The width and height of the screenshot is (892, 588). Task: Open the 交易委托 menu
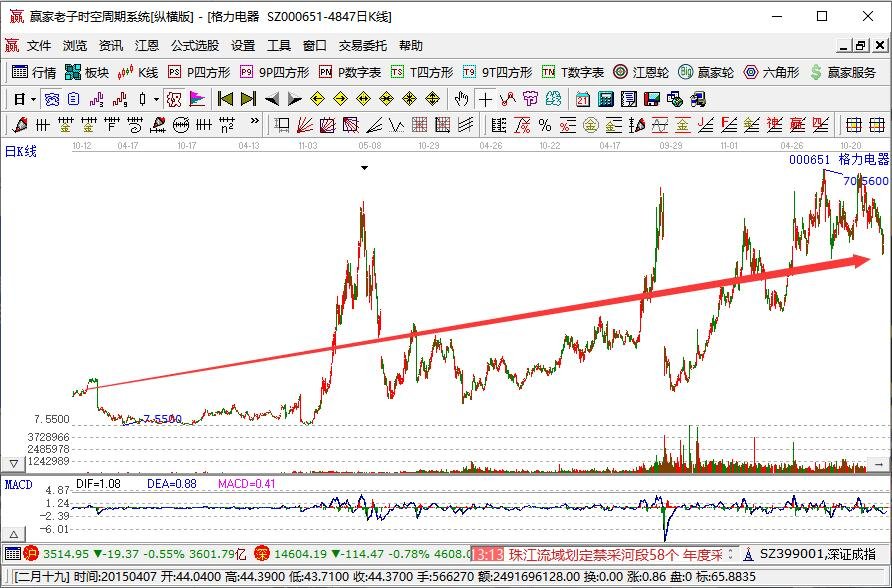(362, 45)
